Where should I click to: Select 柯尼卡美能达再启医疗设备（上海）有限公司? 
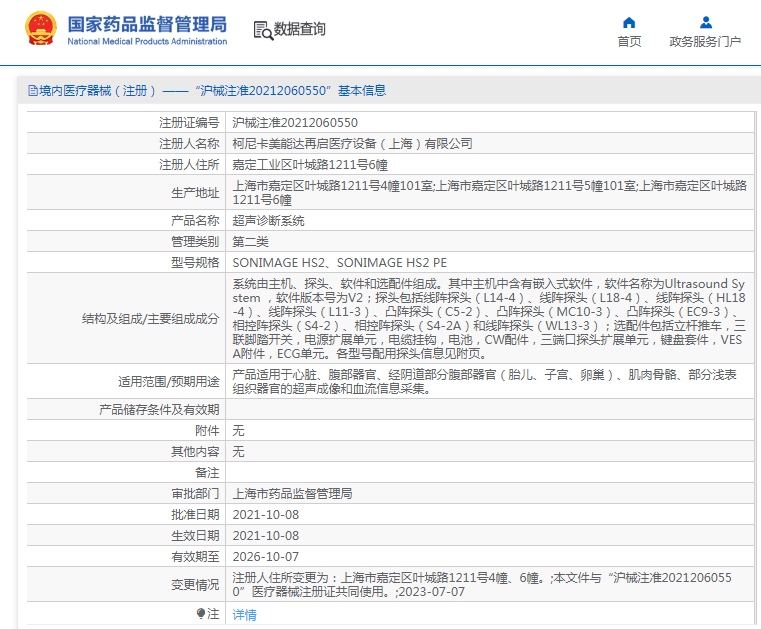pyautogui.click(x=352, y=144)
